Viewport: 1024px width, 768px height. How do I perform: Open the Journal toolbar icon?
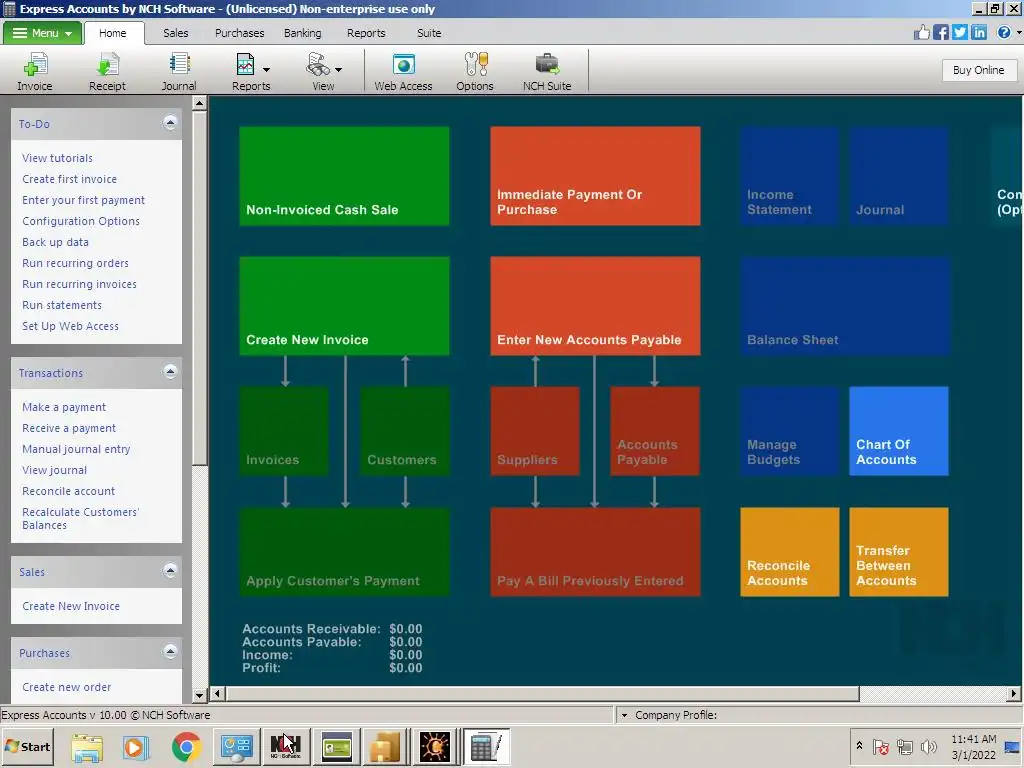pyautogui.click(x=179, y=72)
